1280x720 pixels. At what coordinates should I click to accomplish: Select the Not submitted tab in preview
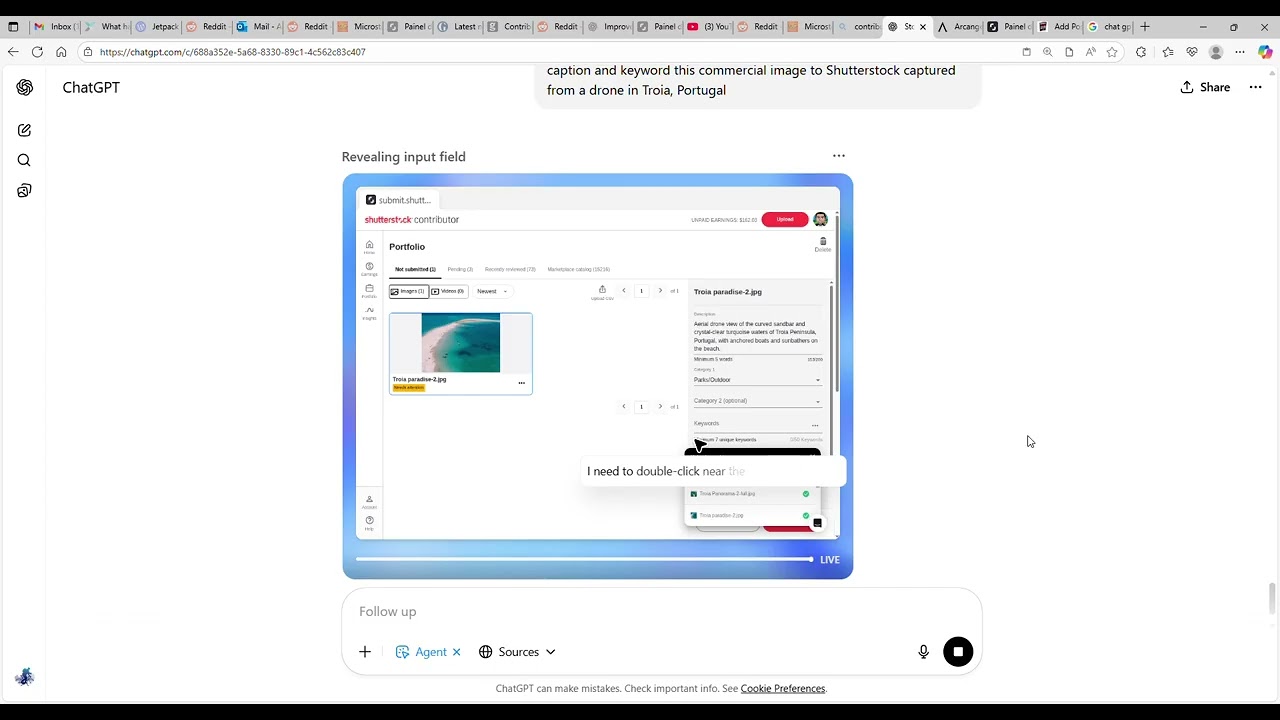(x=415, y=269)
